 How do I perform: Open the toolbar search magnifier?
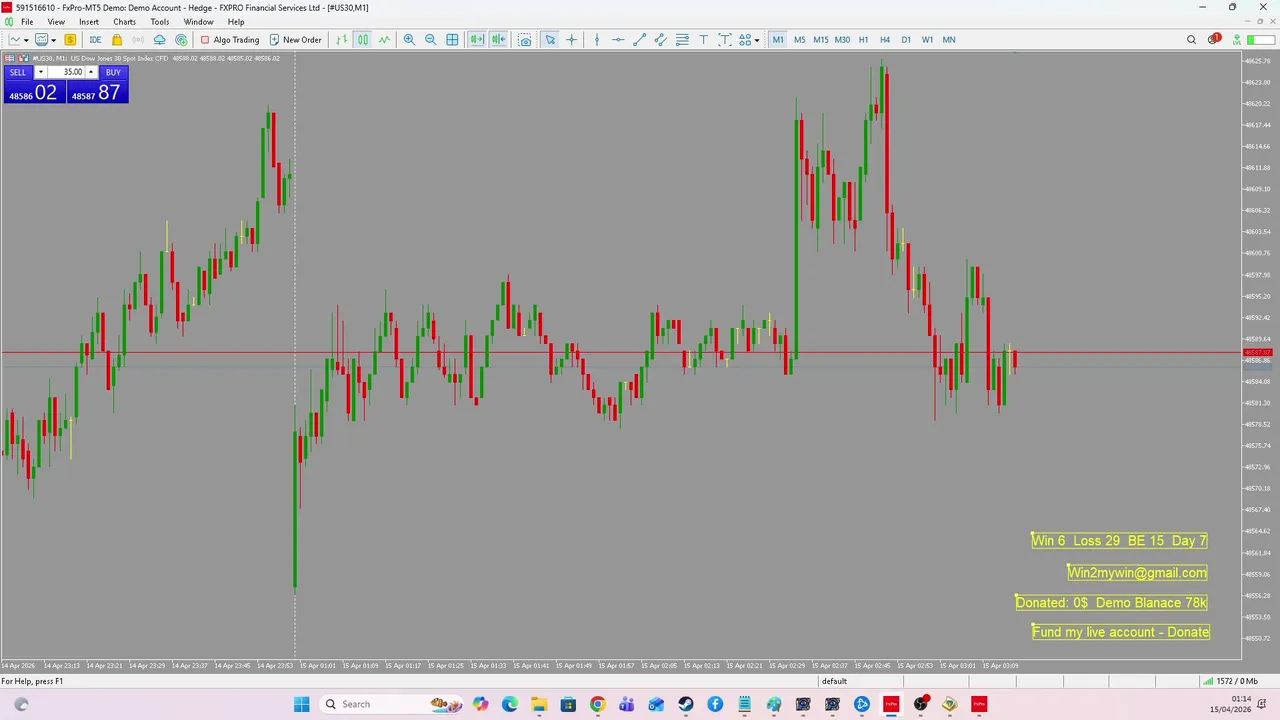[x=1192, y=40]
